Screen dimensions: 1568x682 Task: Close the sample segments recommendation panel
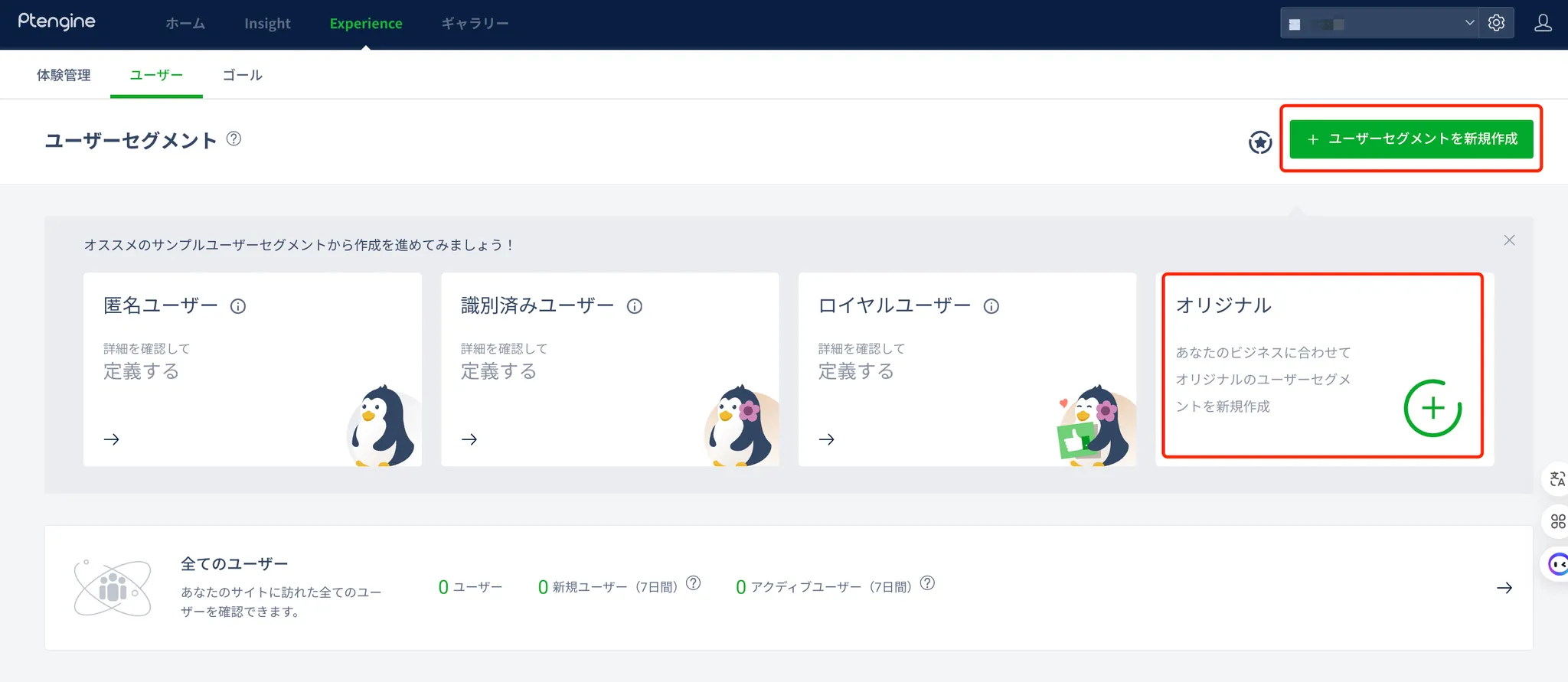point(1509,240)
